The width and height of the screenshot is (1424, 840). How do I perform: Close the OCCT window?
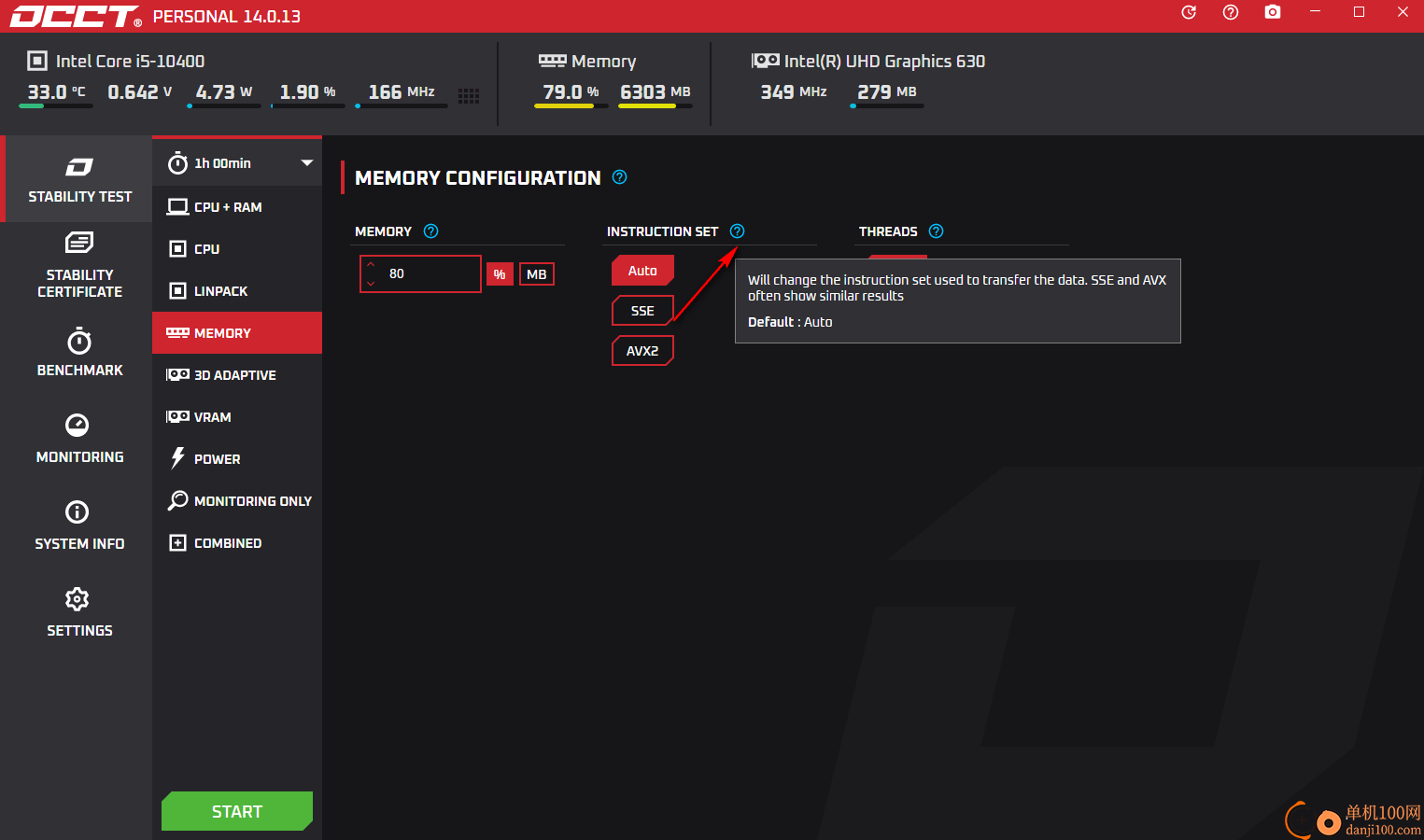pos(1403,12)
